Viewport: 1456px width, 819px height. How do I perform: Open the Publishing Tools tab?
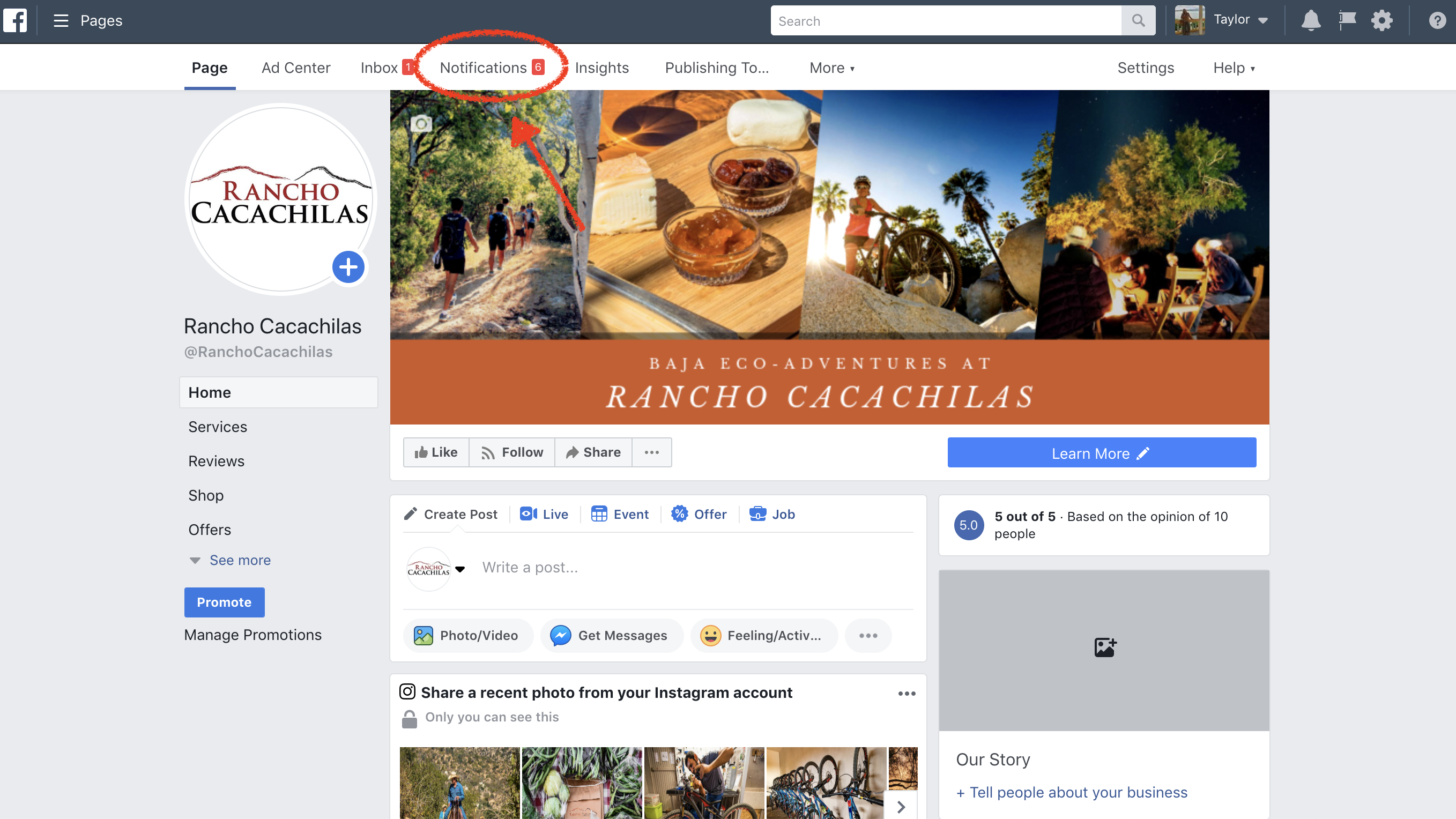tap(717, 68)
